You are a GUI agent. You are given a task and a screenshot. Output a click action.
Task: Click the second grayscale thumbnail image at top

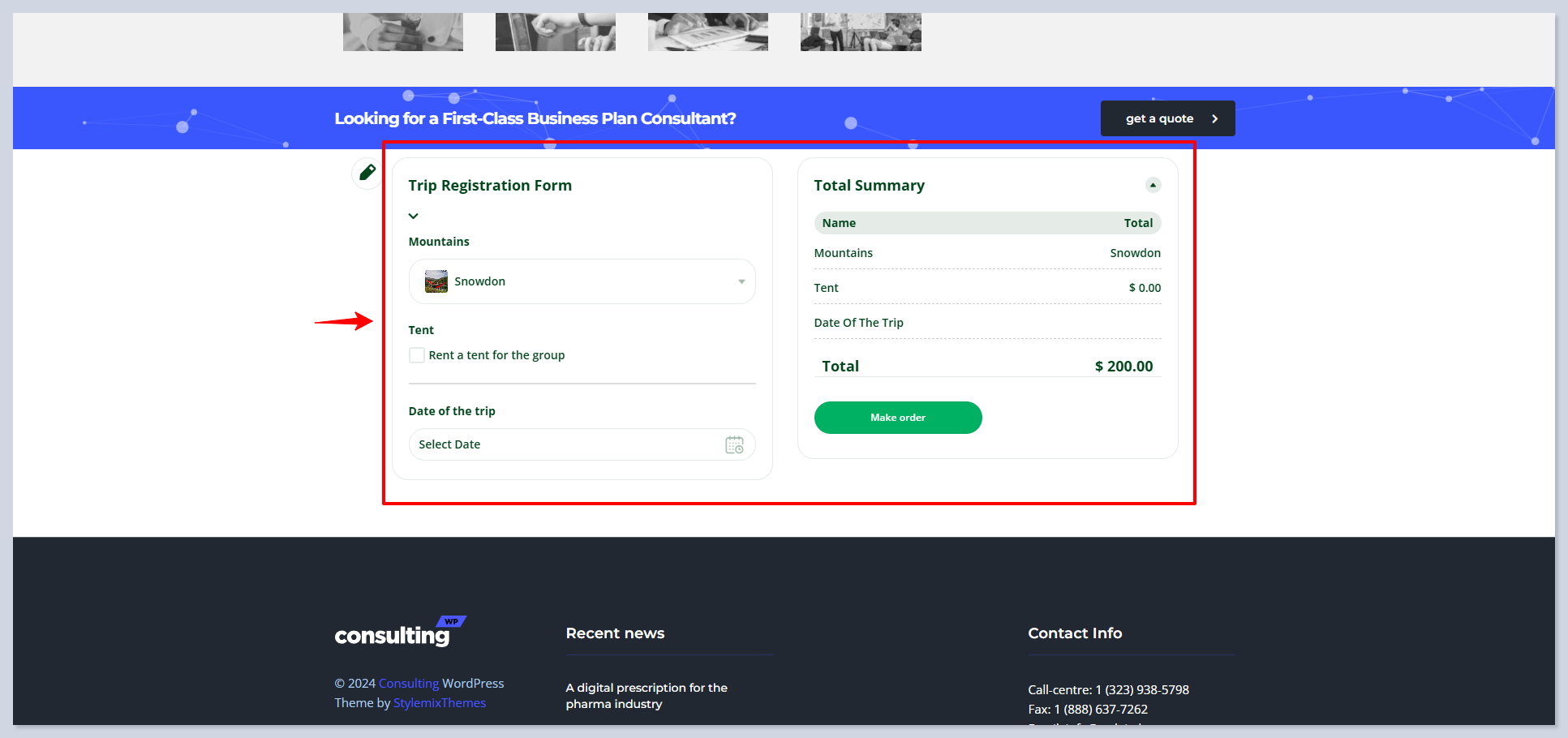point(556,32)
